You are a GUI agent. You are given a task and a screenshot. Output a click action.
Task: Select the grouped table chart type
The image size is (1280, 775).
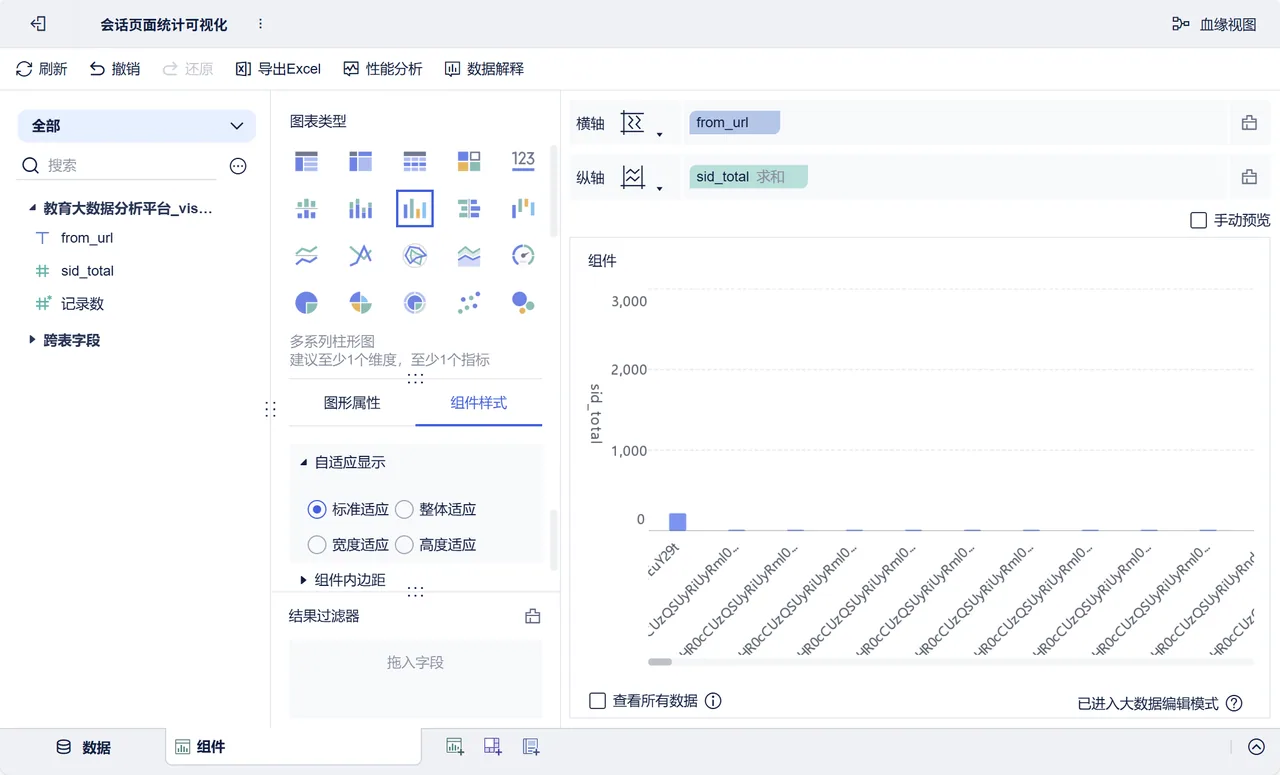(307, 160)
